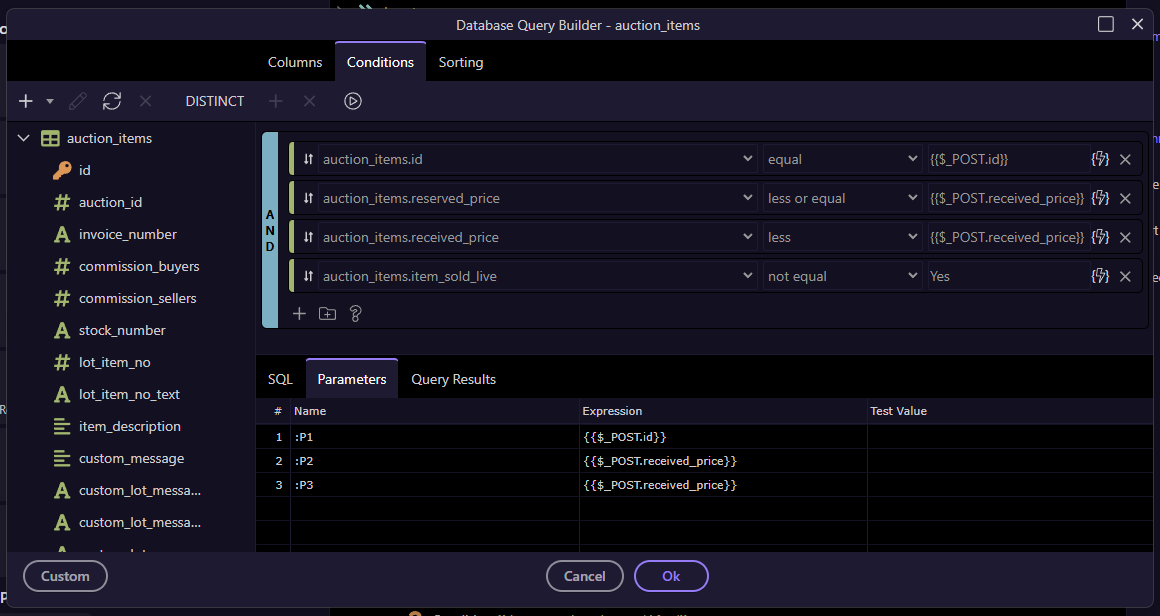
Task: Click the run query play icon
Action: point(352,101)
